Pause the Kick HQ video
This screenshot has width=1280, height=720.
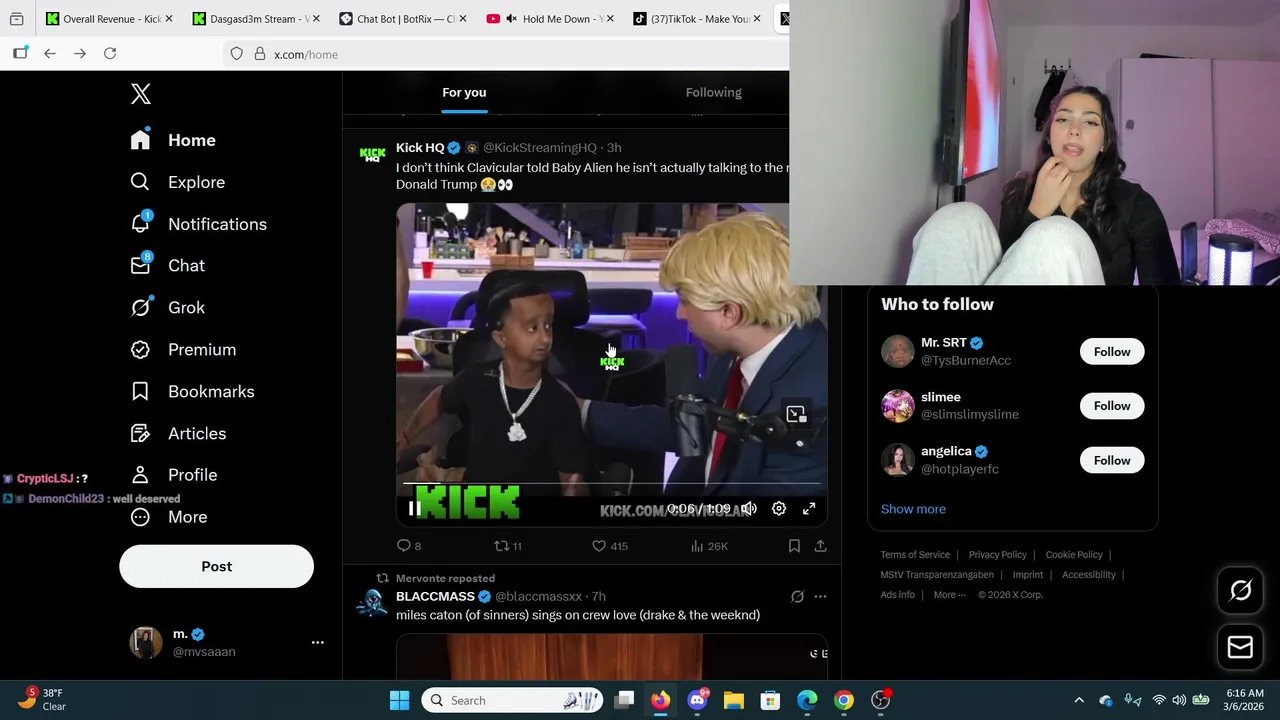[414, 509]
